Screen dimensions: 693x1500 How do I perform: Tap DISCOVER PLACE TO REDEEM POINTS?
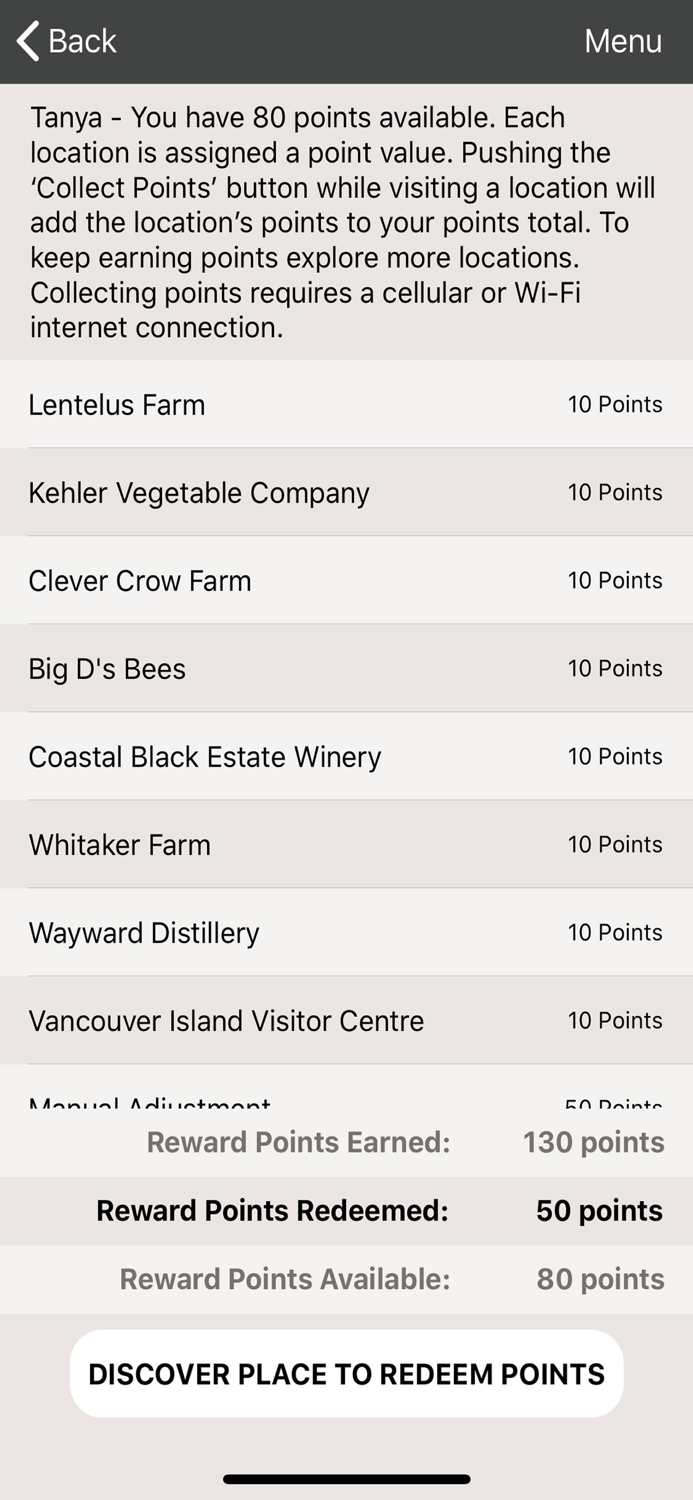coord(346,1373)
